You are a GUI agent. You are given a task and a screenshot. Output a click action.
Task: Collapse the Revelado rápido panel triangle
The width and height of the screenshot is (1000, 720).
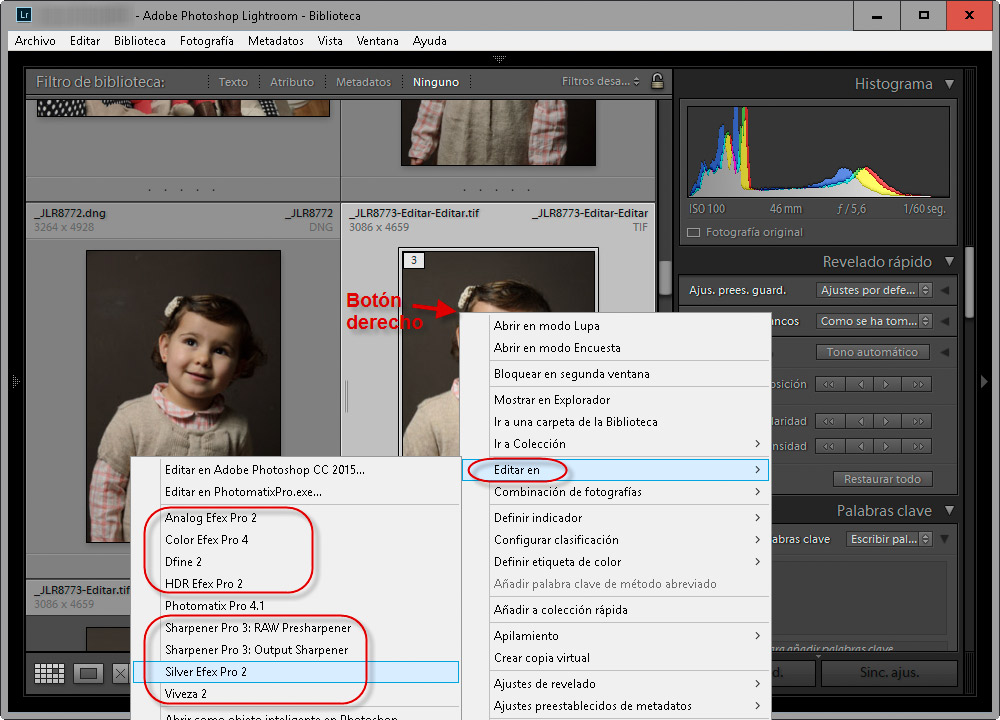950,261
